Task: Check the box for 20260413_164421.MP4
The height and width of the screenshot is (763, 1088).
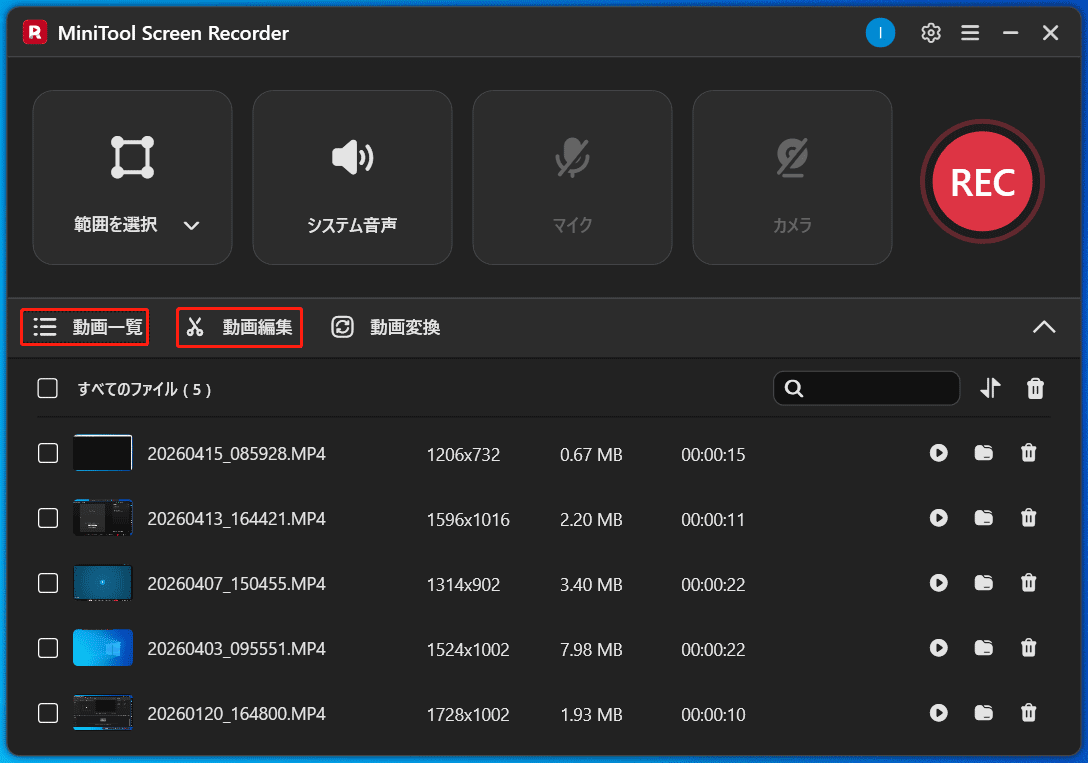Action: [48, 518]
